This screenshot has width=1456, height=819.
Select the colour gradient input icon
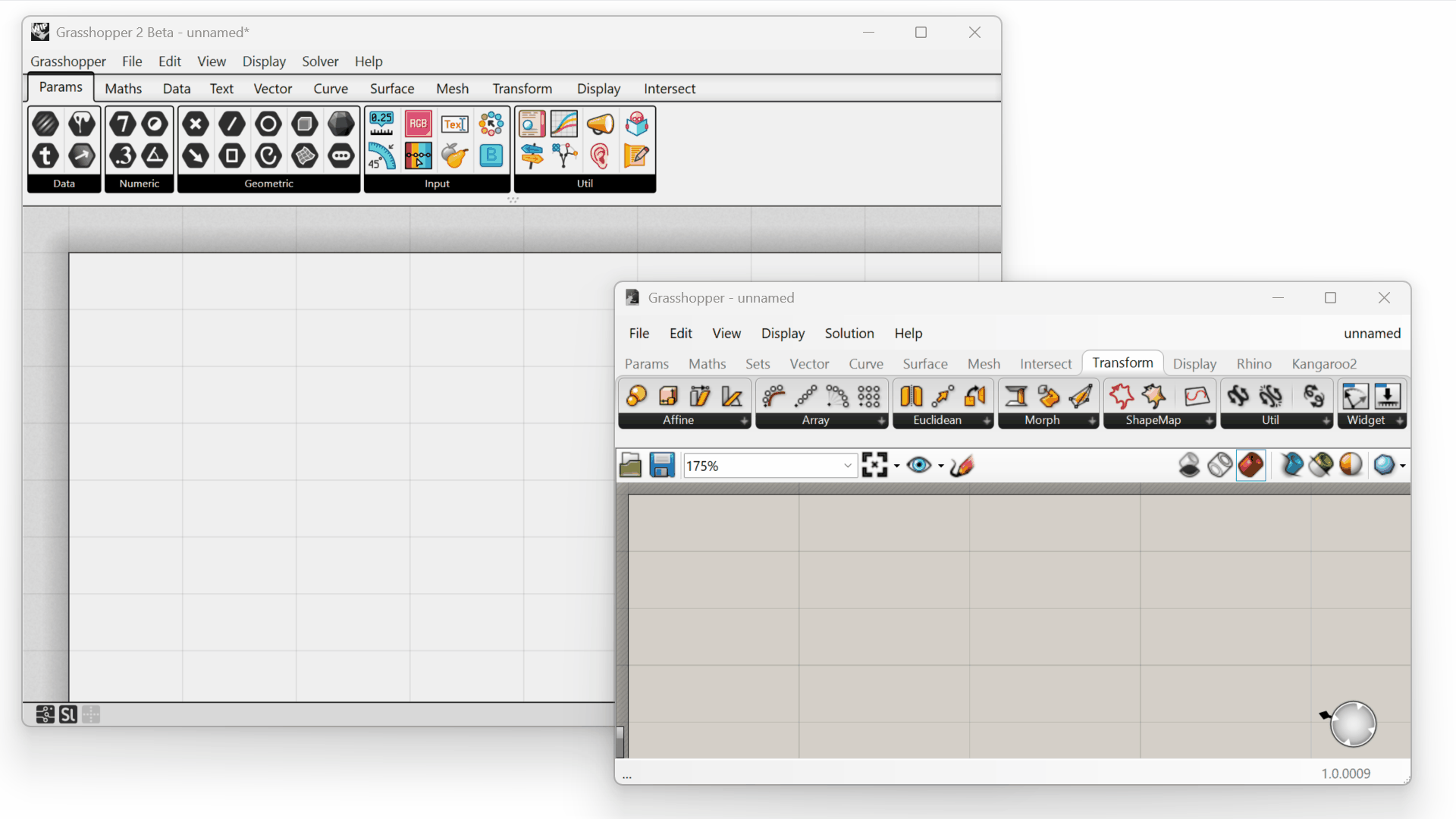pyautogui.click(x=418, y=156)
